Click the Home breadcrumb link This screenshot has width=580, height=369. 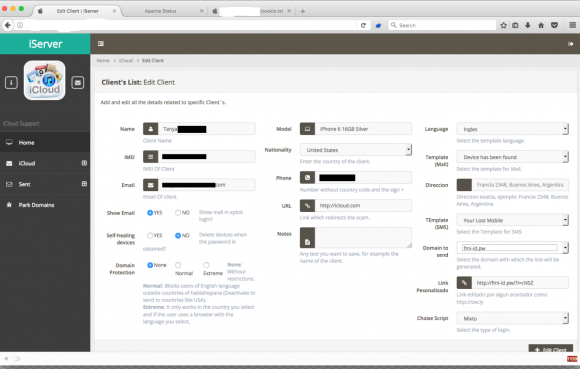103,60
